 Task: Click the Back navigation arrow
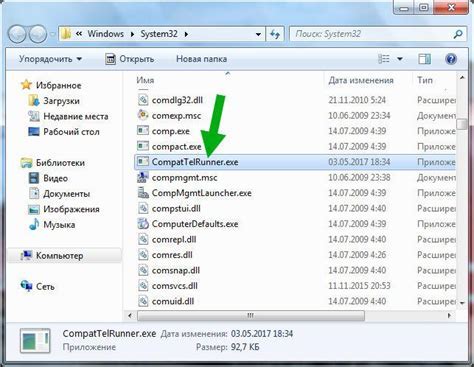[17, 34]
